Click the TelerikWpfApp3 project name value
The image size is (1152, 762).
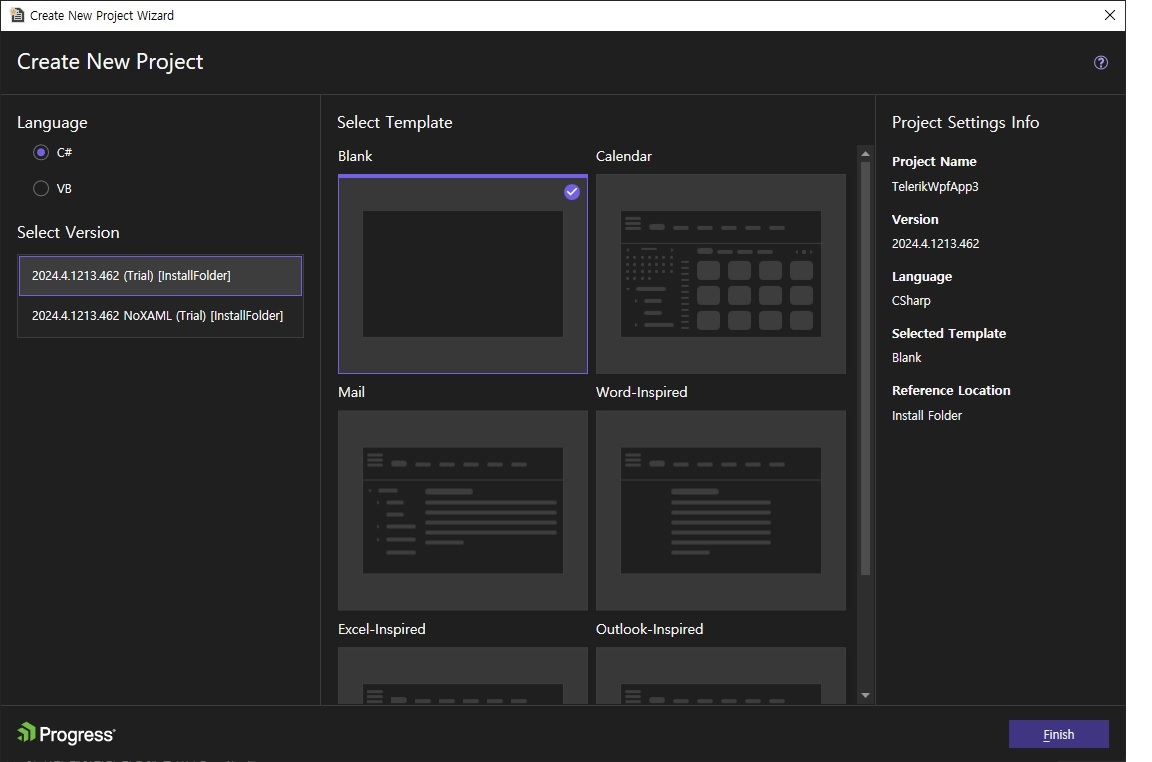935,187
